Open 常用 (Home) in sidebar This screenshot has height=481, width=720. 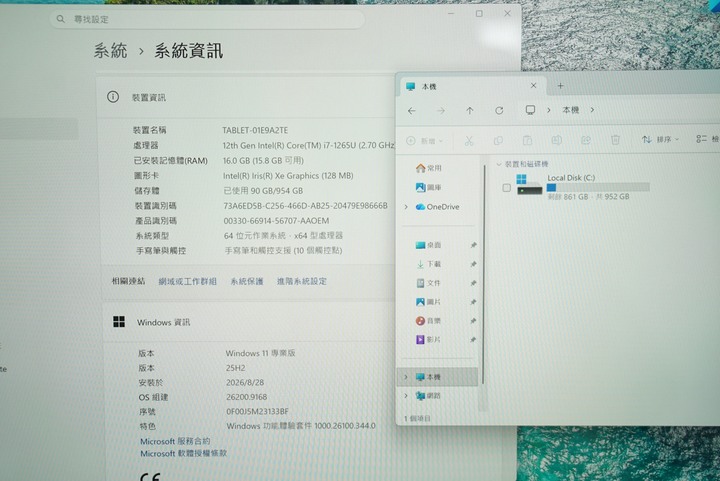click(x=428, y=168)
